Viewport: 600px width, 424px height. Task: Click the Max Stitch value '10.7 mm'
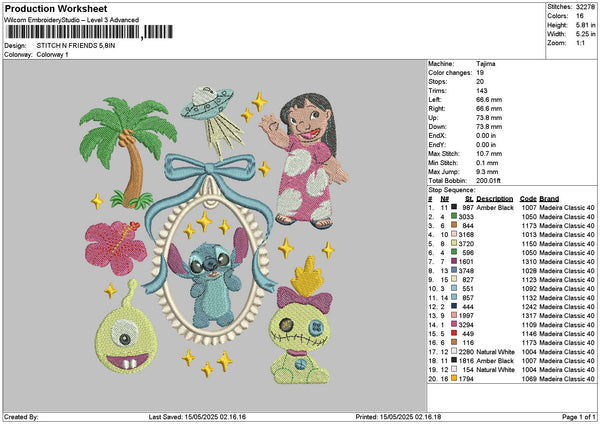tap(489, 154)
